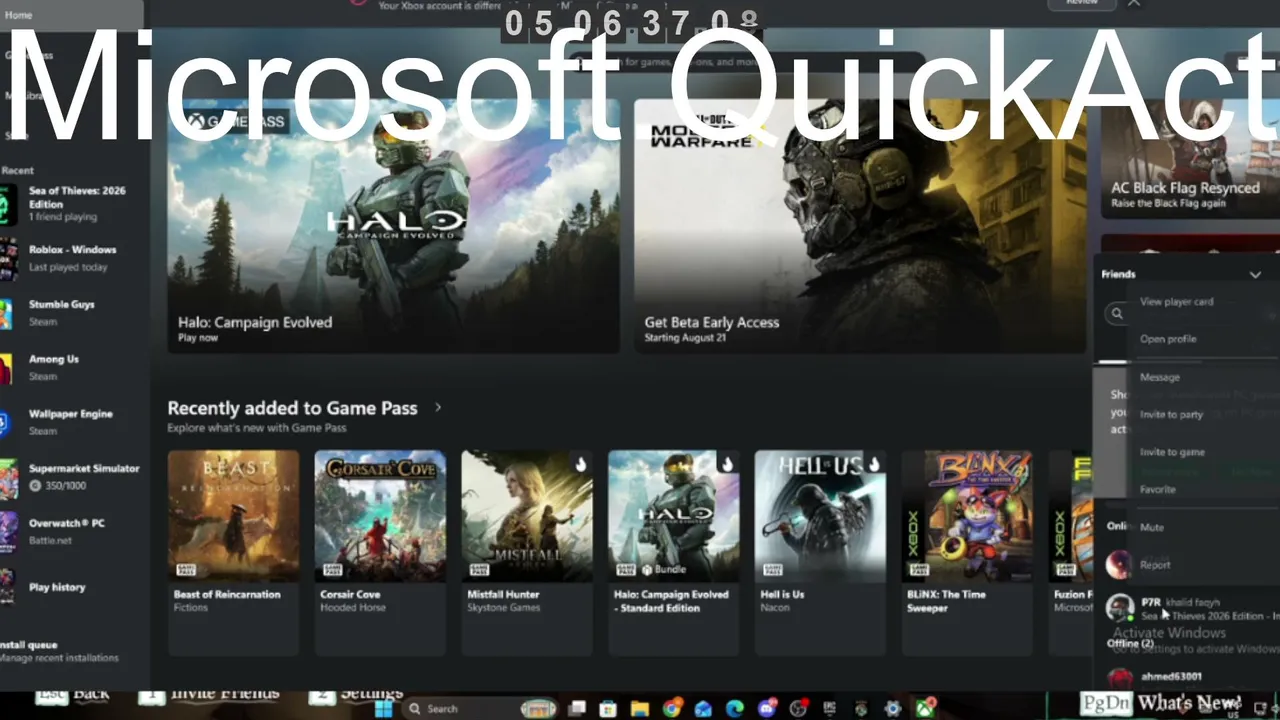Open the BLiNX: The Time Sweeper card

coord(967,552)
